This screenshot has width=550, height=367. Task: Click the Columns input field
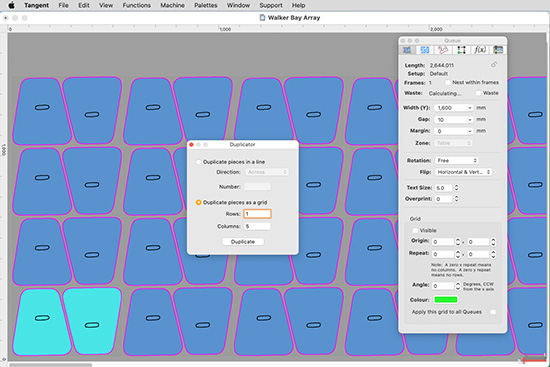point(257,226)
